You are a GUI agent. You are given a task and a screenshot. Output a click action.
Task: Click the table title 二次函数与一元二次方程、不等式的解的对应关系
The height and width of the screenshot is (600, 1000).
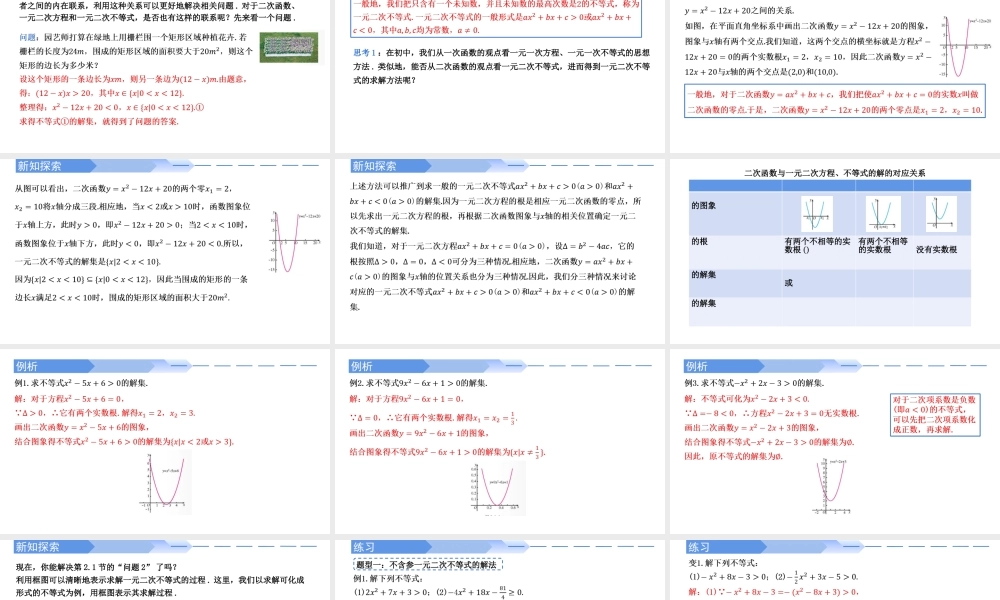(x=837, y=173)
